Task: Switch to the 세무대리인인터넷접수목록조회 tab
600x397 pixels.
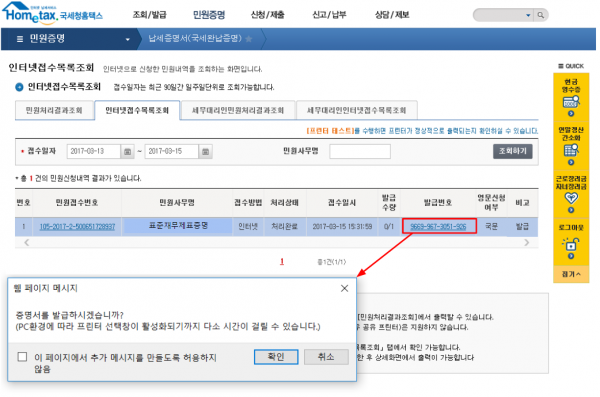Action: [x=357, y=110]
